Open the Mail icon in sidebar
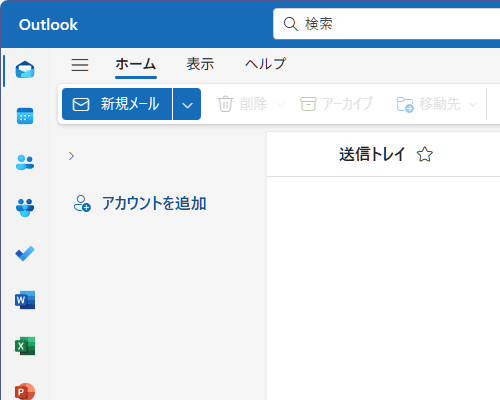Screen dimensions: 500x400 tap(25, 70)
